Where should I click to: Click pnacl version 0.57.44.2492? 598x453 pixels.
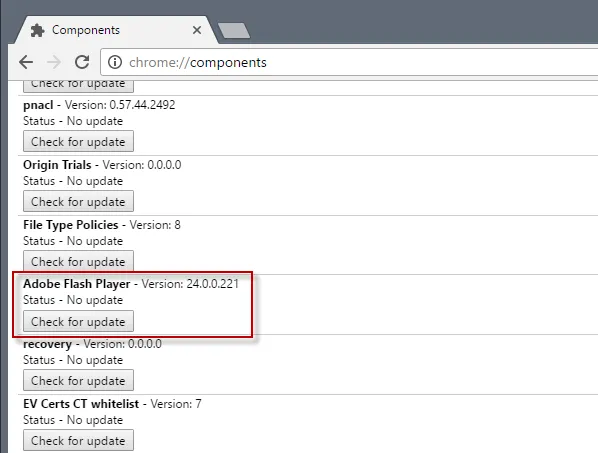tap(120, 105)
